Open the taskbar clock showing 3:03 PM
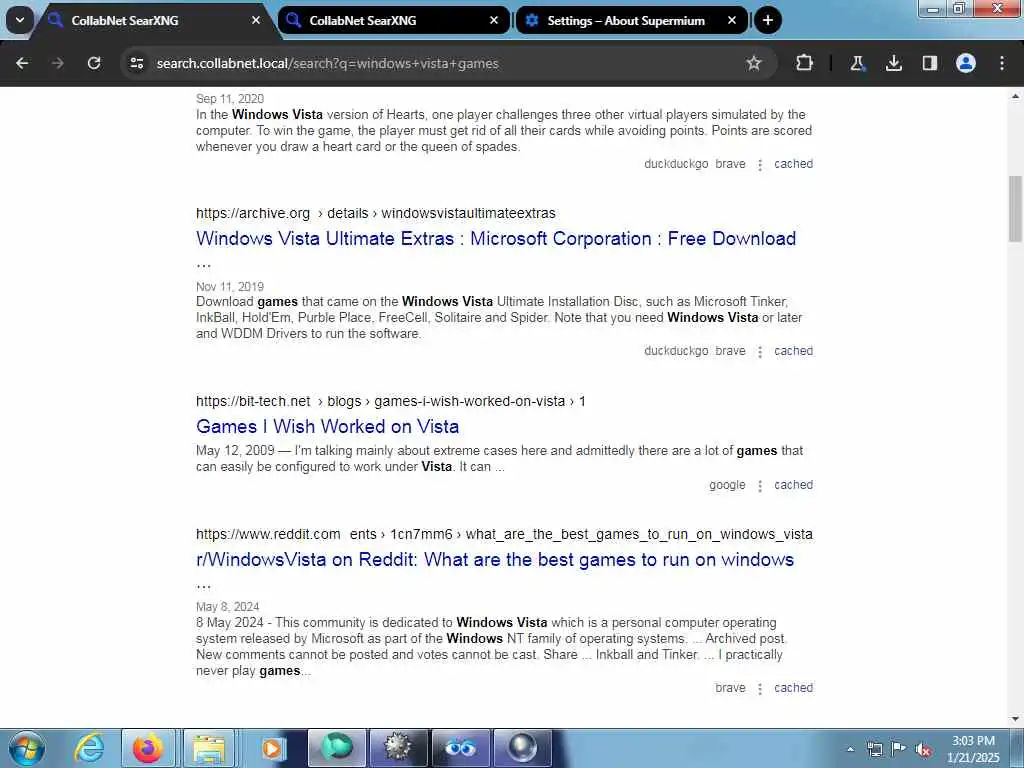This screenshot has width=1024, height=768. [x=973, y=749]
